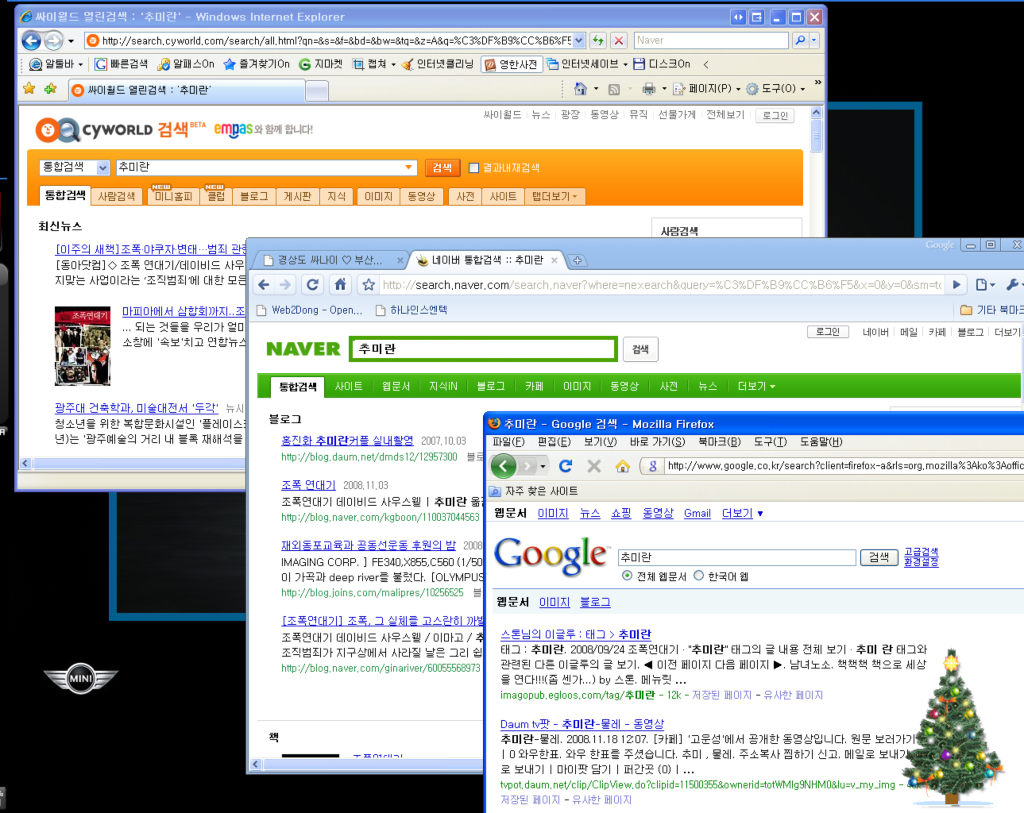Screen dimensions: 1024x813
Task: Click Christmas tree desktop decoration widget
Action: tap(952, 727)
